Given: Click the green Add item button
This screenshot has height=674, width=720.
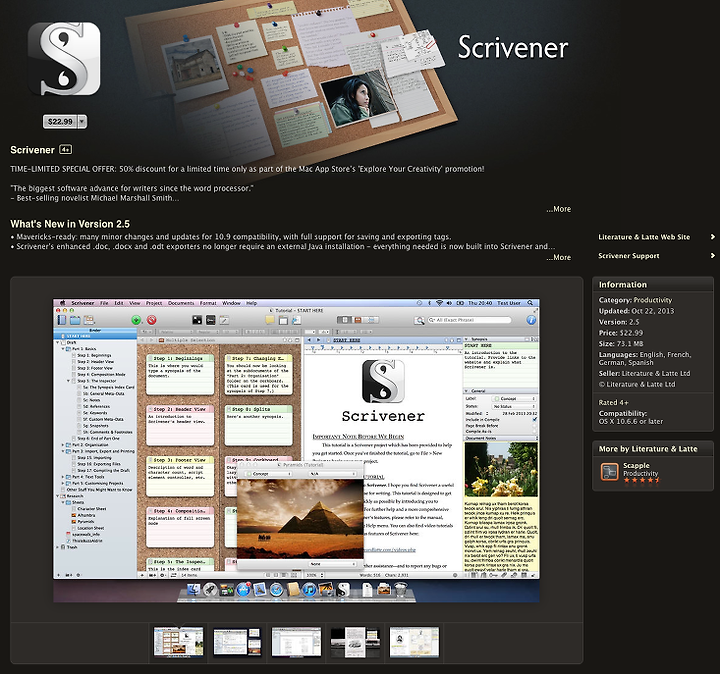Looking at the screenshot, I should [136, 320].
